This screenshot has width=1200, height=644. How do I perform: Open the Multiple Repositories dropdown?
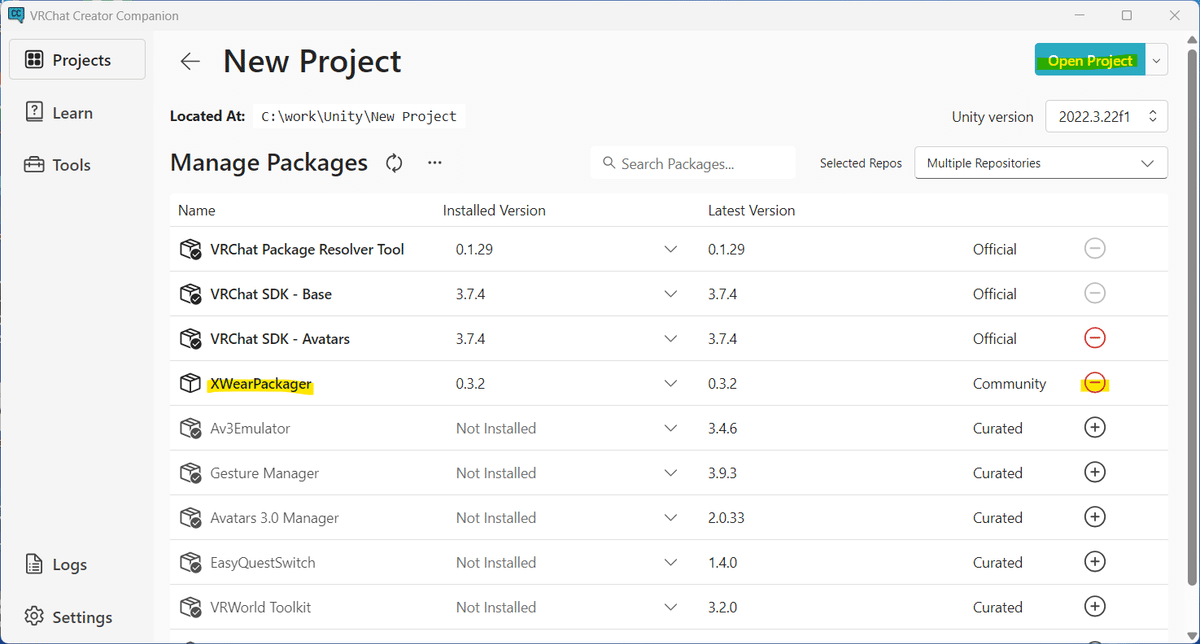(x=1041, y=163)
